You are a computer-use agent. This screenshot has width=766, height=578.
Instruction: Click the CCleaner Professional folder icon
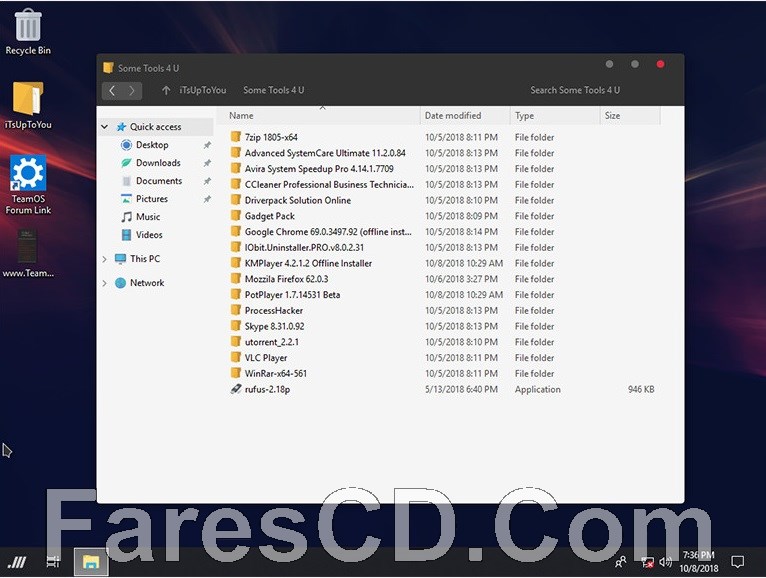pyautogui.click(x=235, y=184)
